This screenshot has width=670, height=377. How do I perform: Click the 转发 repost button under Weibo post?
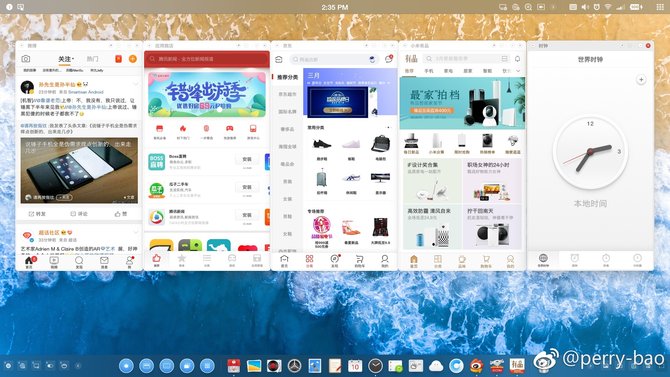37,213
